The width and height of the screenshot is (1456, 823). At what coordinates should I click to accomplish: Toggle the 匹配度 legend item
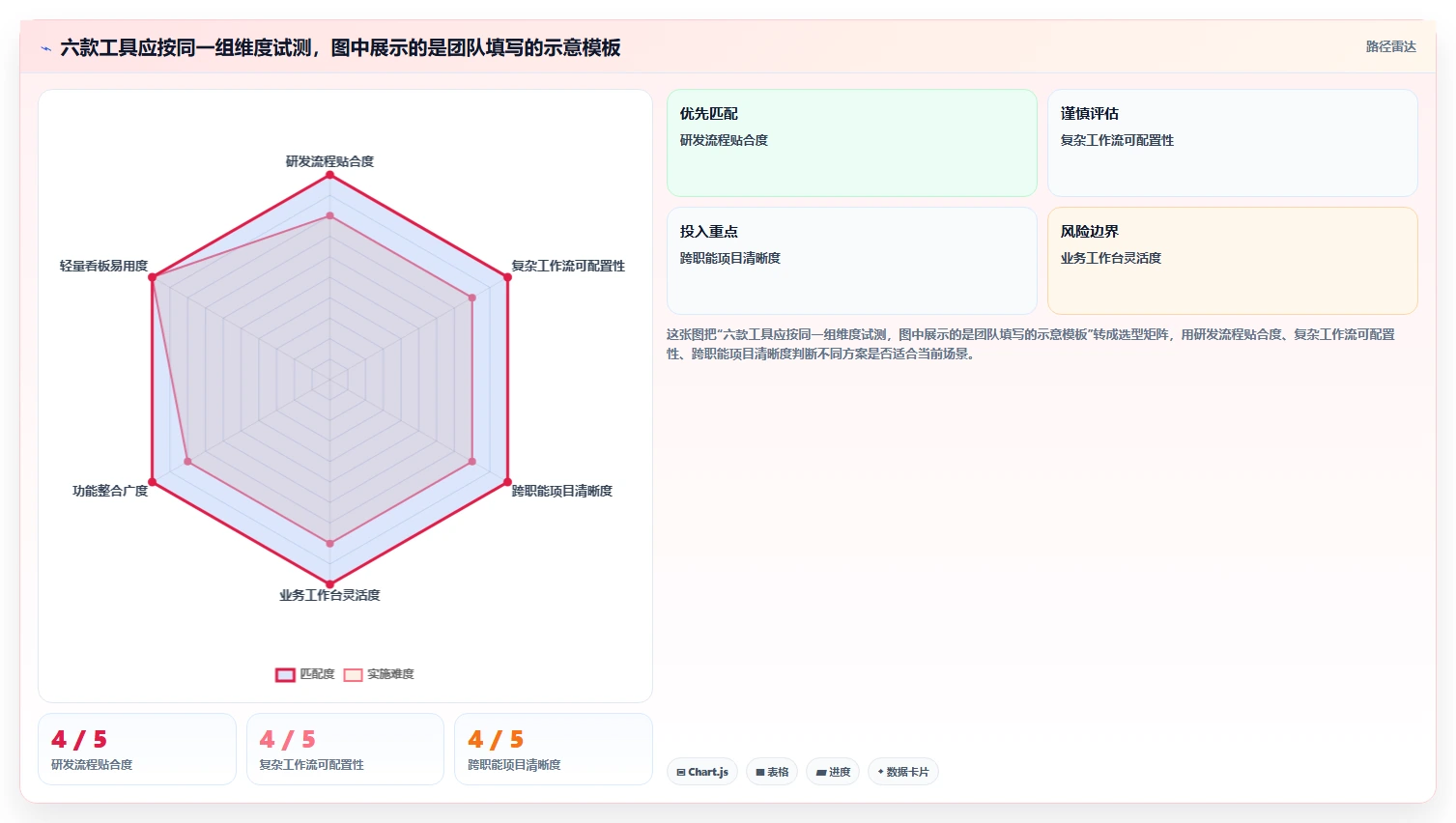tap(305, 674)
